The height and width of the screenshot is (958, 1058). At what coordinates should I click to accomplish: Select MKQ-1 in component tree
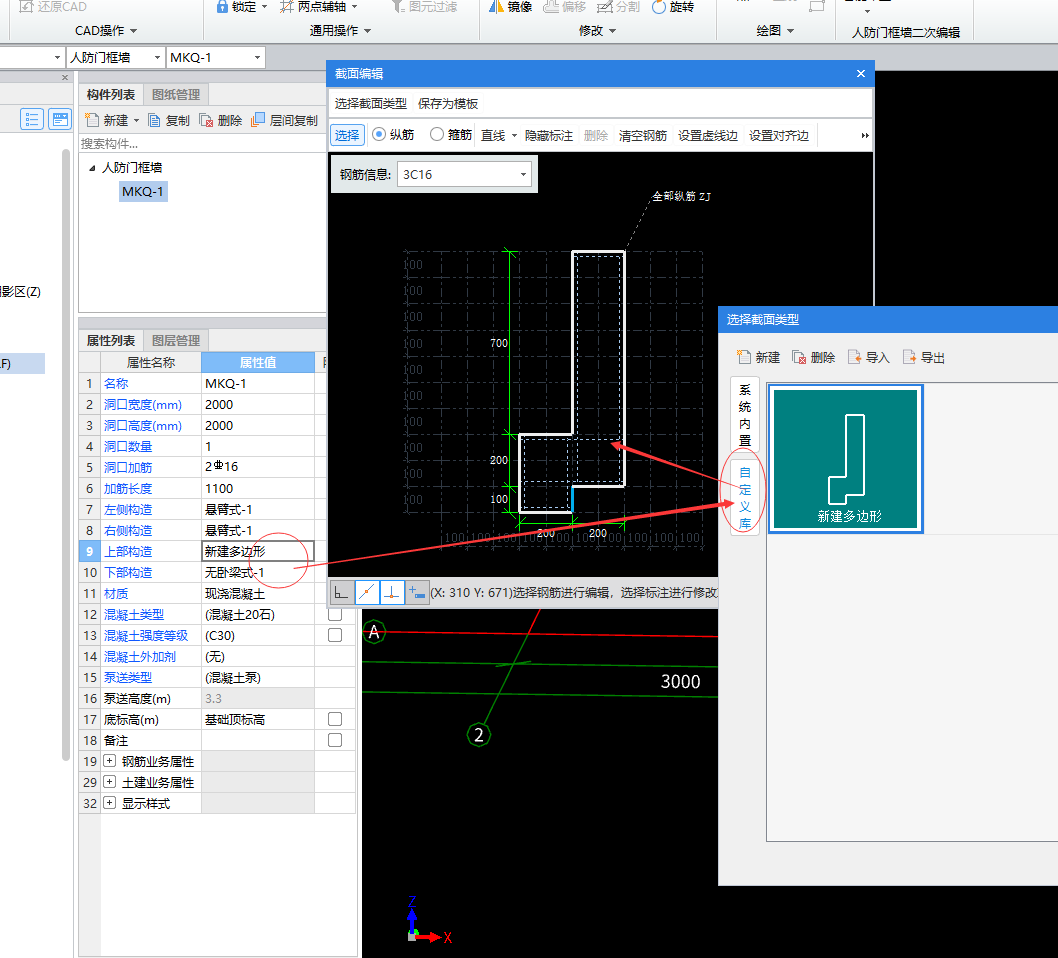pos(143,192)
